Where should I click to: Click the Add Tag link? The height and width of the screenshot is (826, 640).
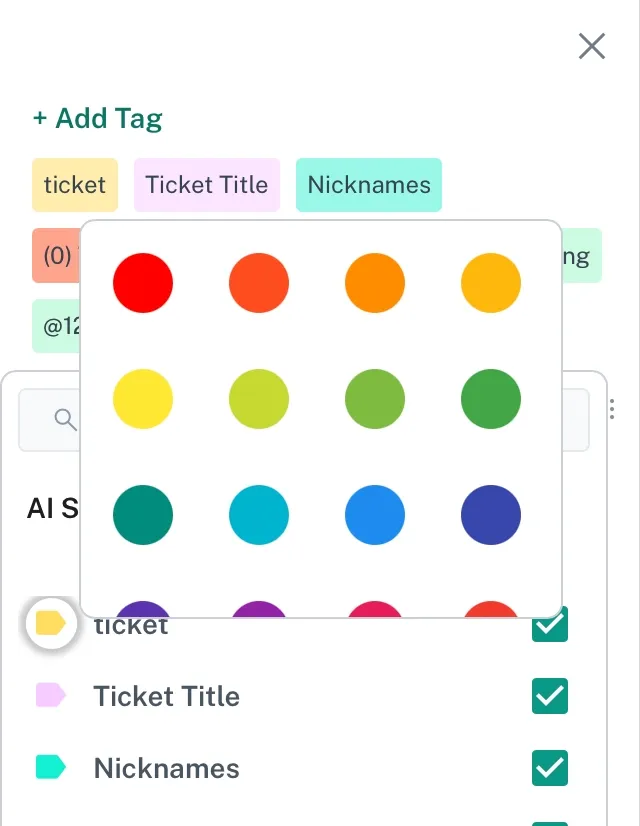[x=97, y=118]
